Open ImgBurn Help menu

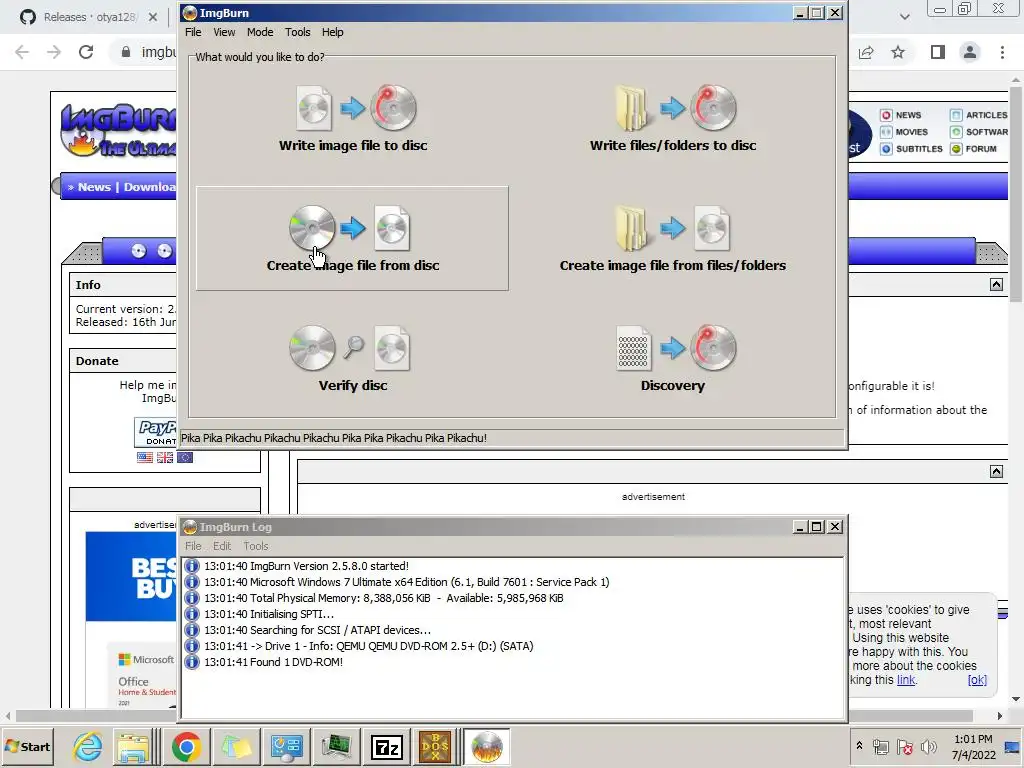coord(332,32)
